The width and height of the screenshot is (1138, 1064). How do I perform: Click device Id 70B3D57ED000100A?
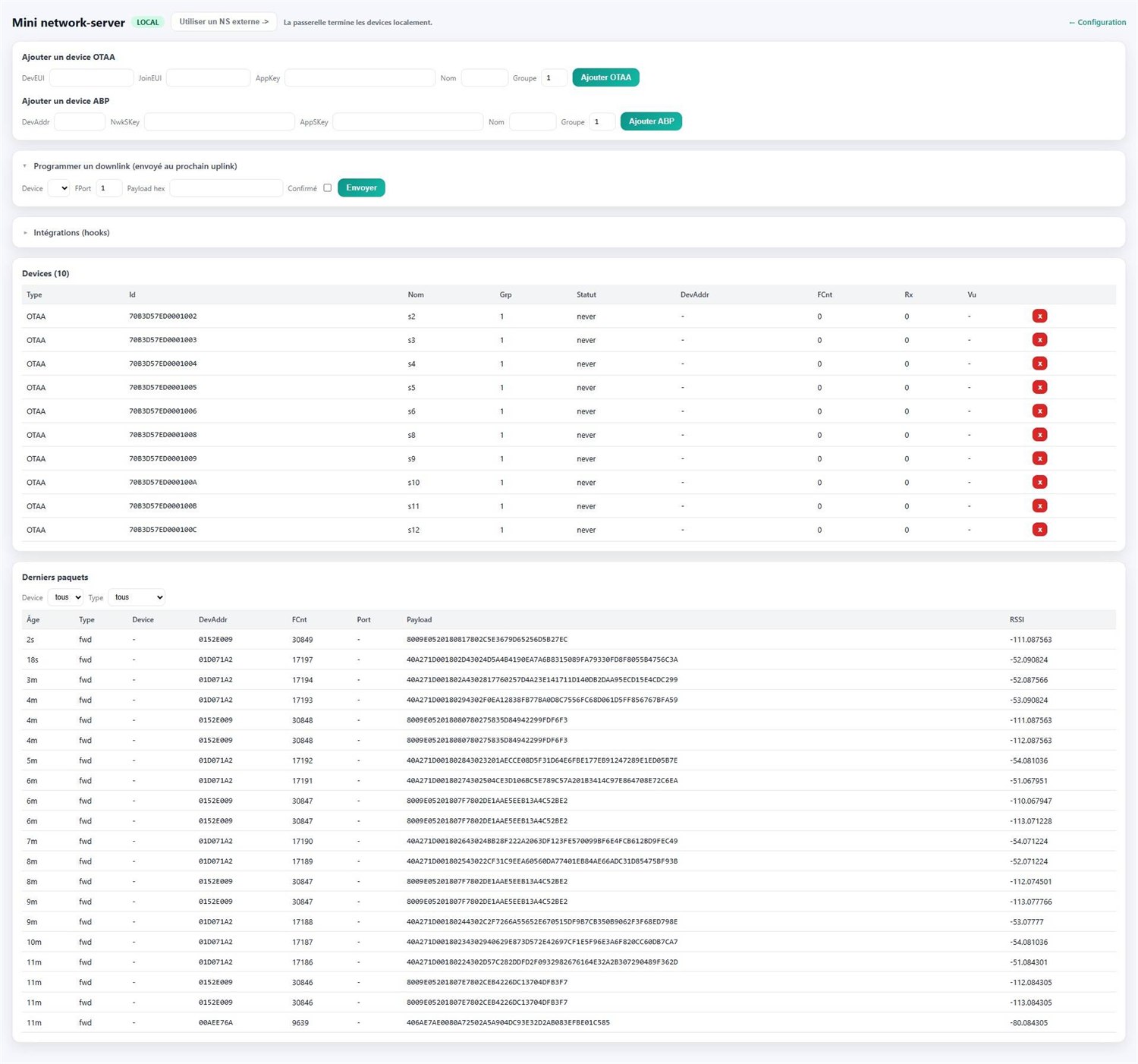click(x=163, y=482)
